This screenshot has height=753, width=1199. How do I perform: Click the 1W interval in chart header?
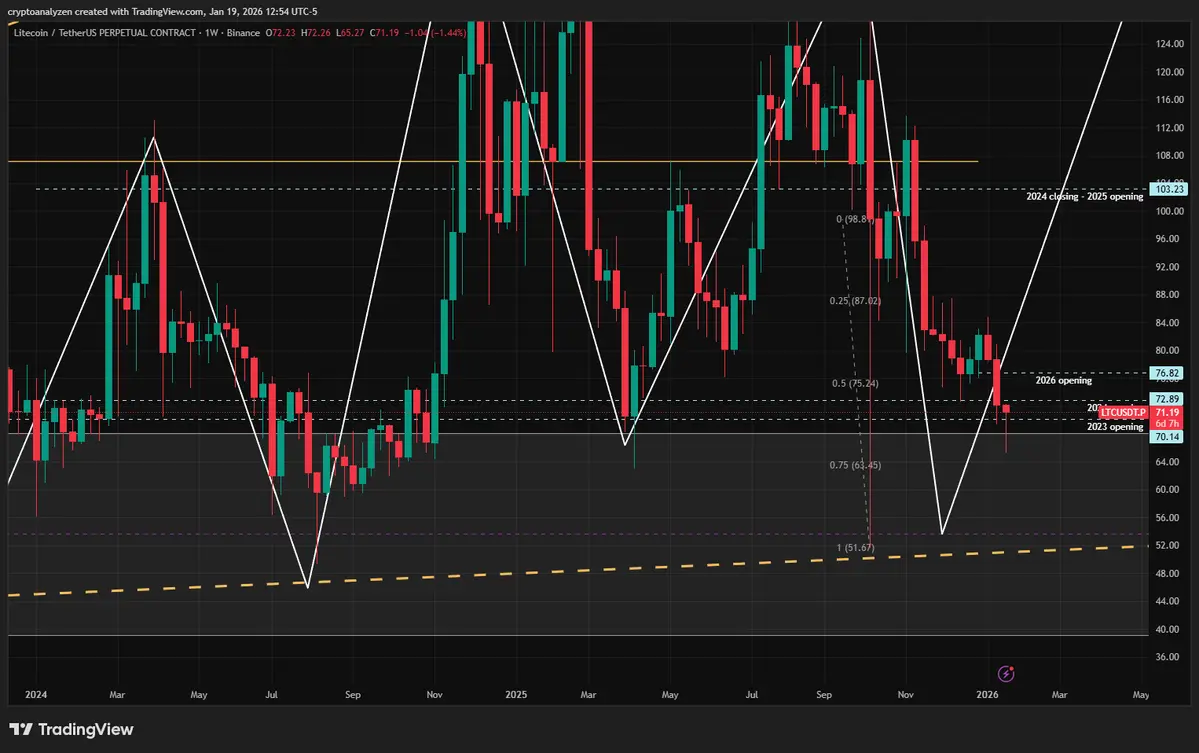pyautogui.click(x=211, y=33)
